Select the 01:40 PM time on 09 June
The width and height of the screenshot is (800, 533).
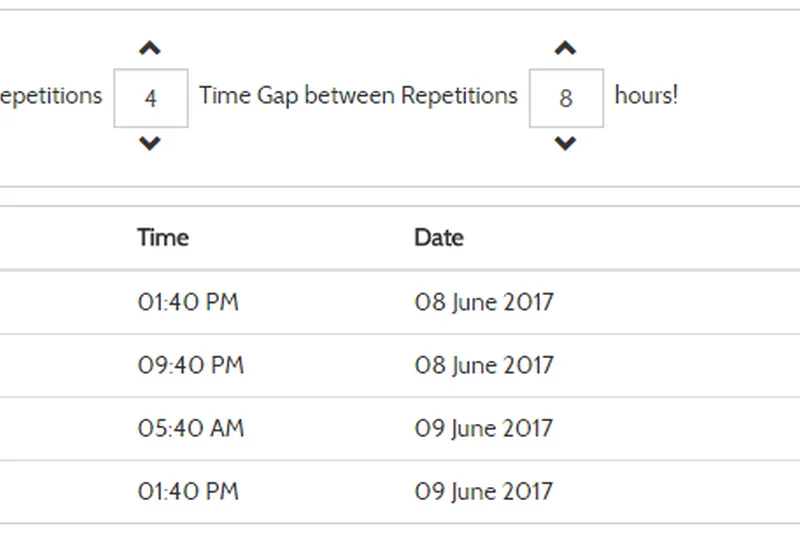[x=188, y=492]
